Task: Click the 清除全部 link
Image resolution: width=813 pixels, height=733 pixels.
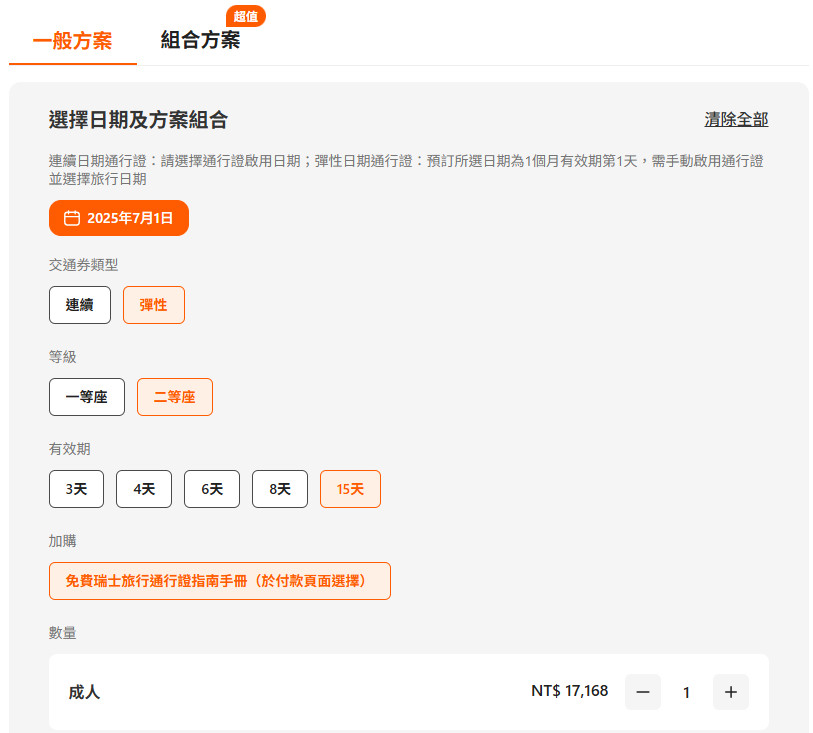Action: (736, 120)
